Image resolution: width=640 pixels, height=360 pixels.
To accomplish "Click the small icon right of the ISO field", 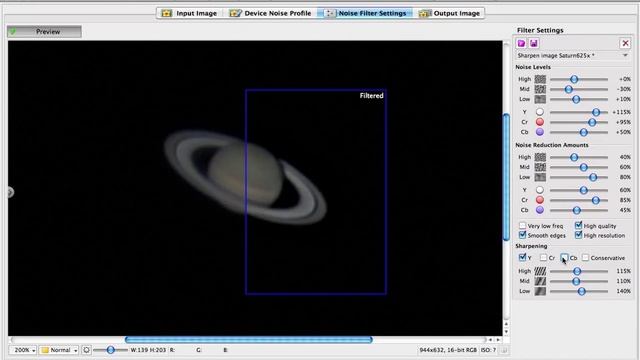I will click(504, 350).
